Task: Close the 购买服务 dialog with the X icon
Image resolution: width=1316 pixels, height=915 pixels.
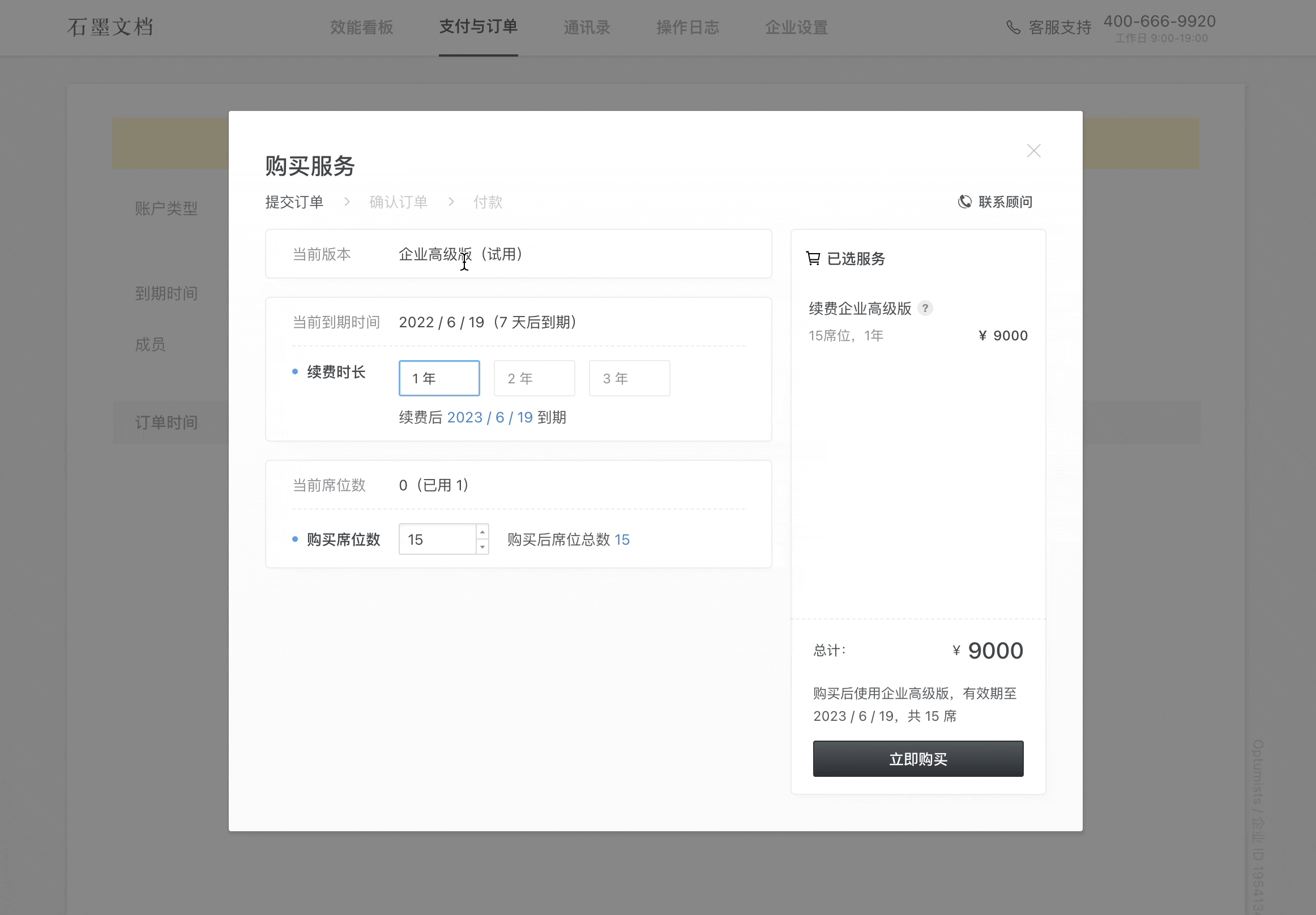Action: pos(1033,151)
